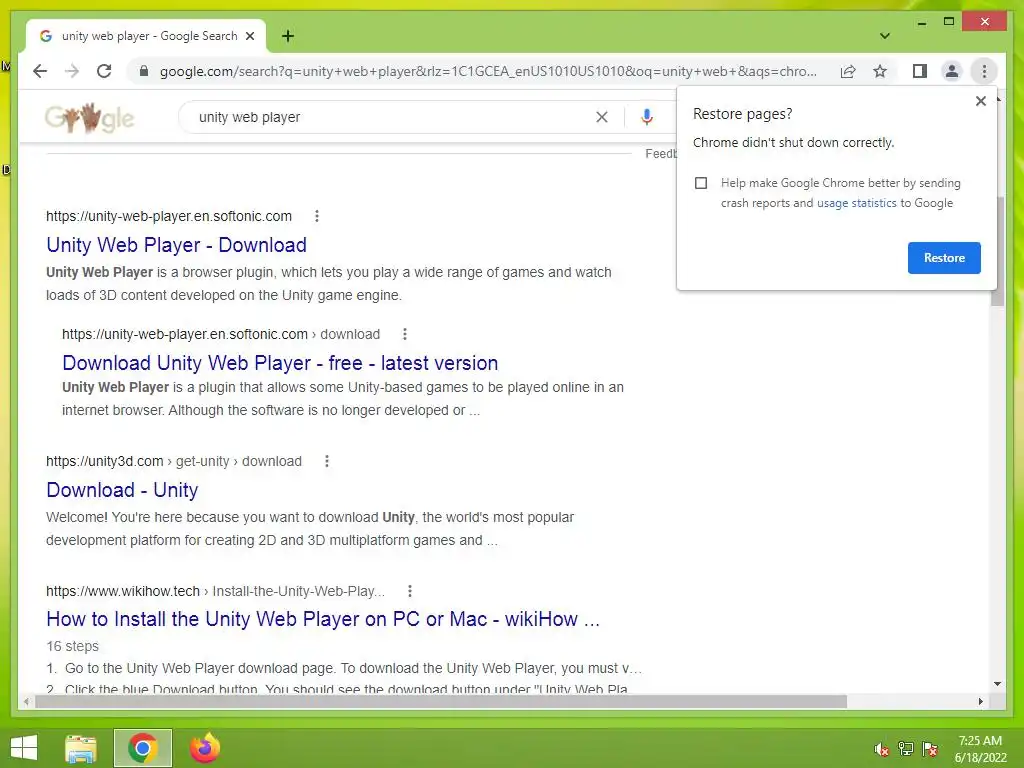Select the unity web player tab
Image resolution: width=1024 pixels, height=768 pixels.
point(146,36)
